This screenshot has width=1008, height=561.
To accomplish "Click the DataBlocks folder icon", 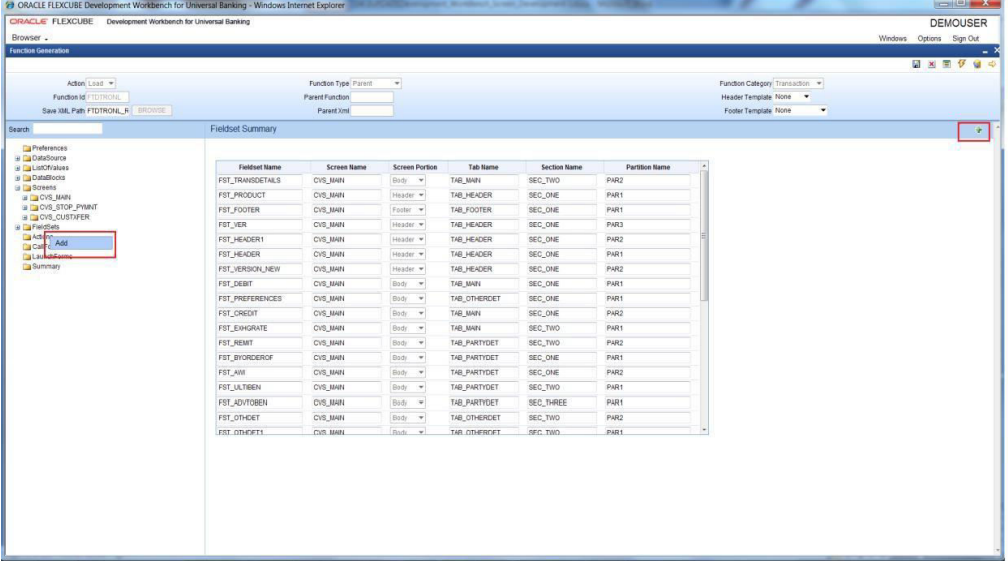I will tap(27, 178).
